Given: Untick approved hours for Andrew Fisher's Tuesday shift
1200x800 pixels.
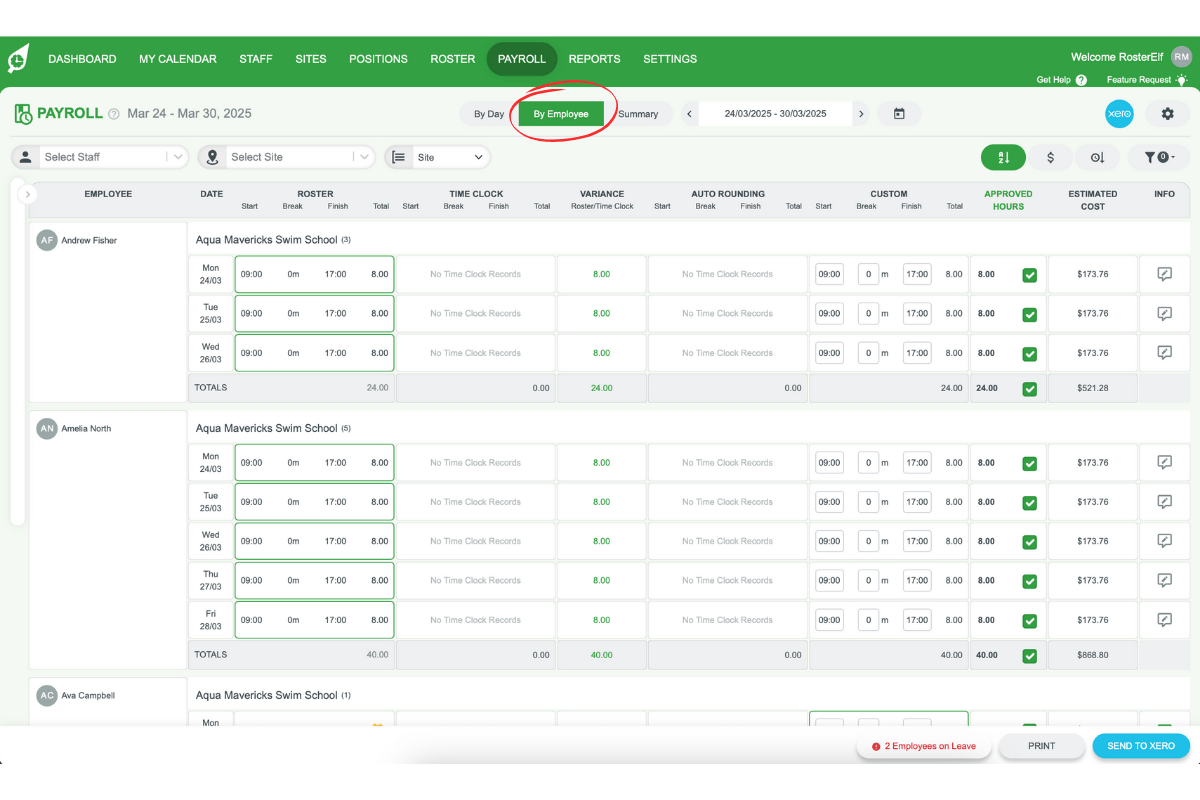Looking at the screenshot, I should (1029, 313).
